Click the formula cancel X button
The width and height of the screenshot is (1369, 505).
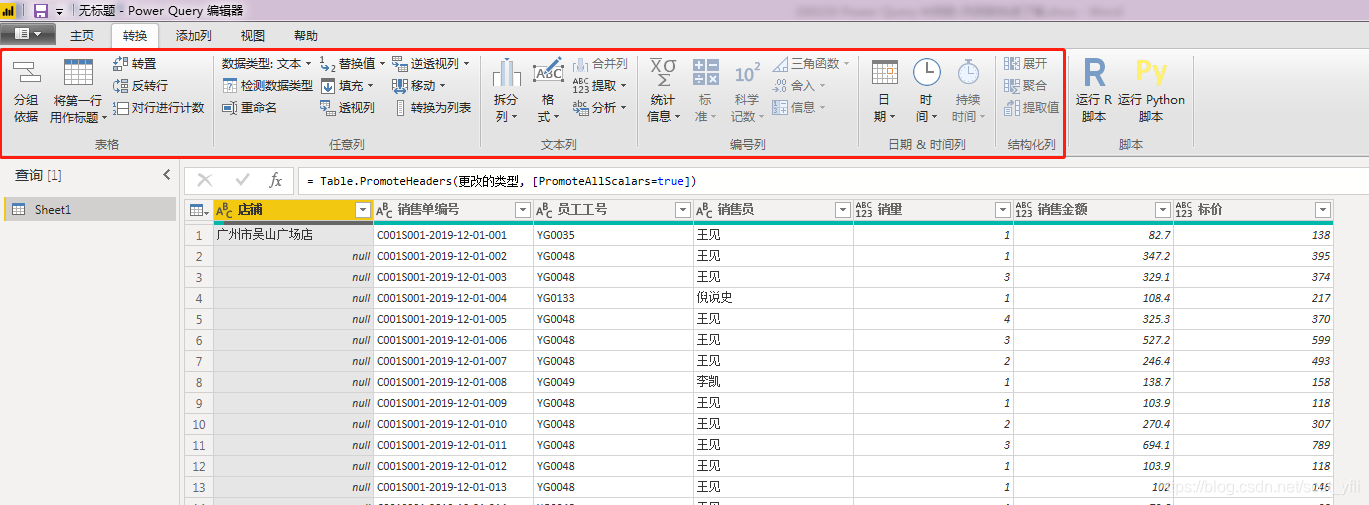(x=205, y=181)
